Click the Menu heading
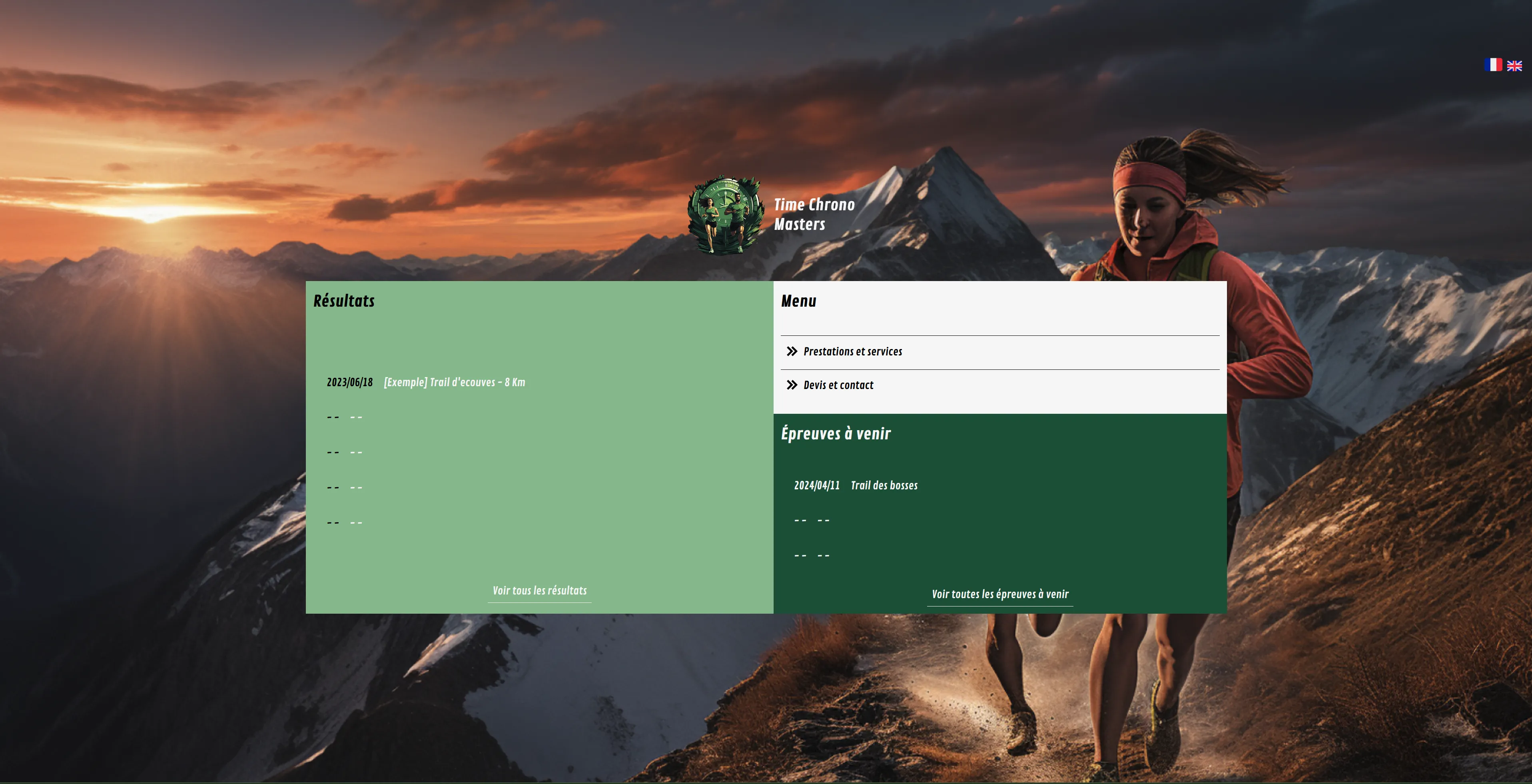The width and height of the screenshot is (1532, 784). (798, 301)
